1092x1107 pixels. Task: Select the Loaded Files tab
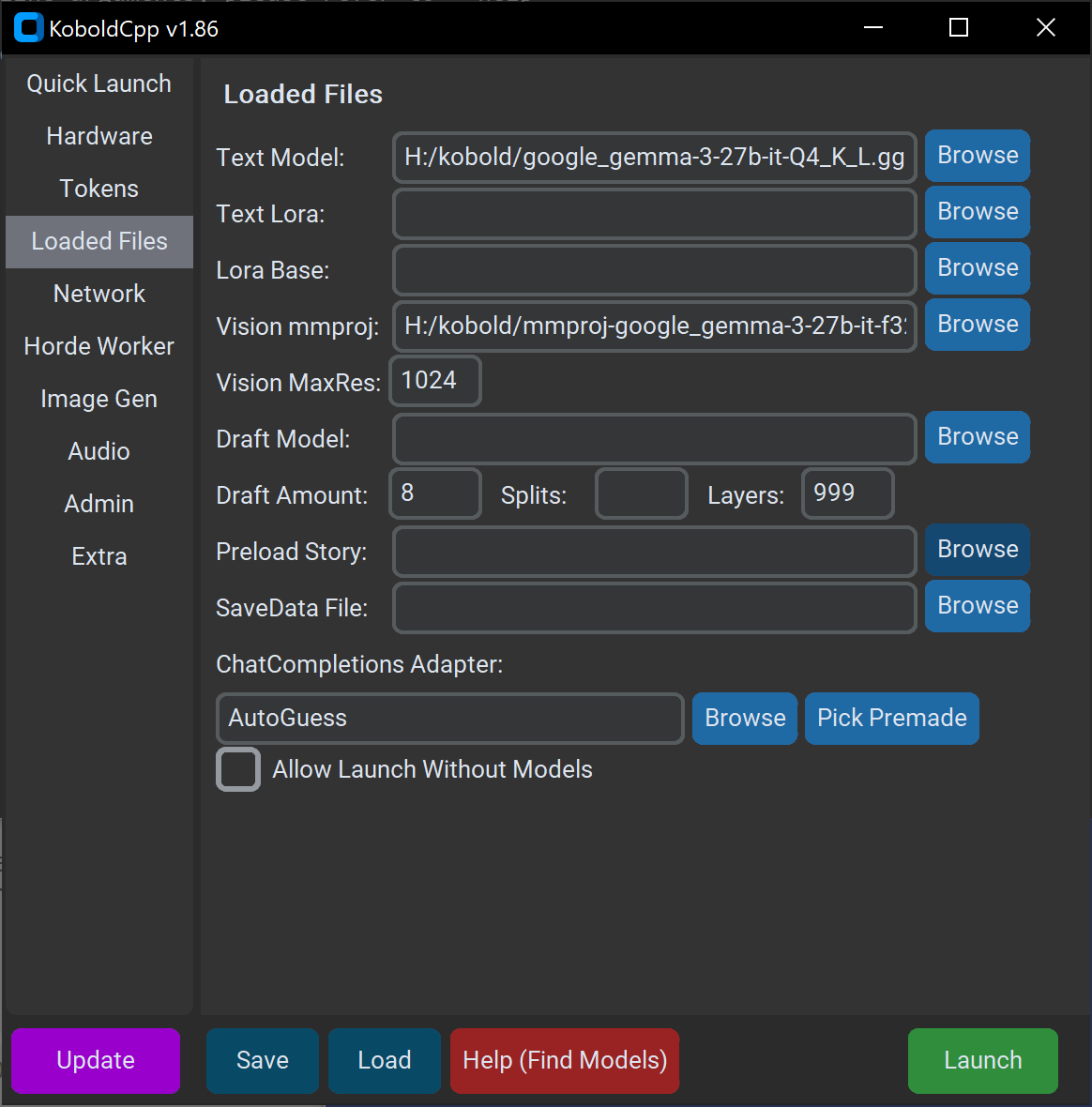click(99, 241)
